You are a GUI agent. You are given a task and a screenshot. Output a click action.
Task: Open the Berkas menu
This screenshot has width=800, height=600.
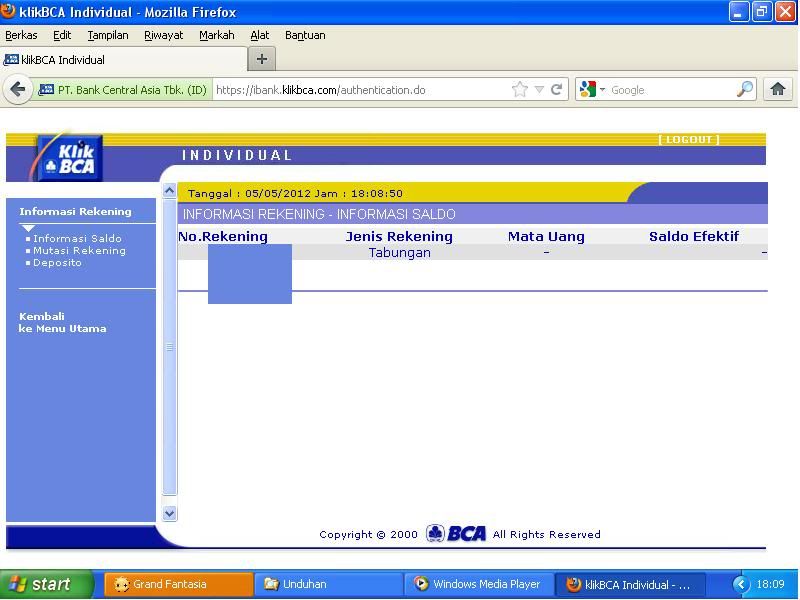pos(21,35)
